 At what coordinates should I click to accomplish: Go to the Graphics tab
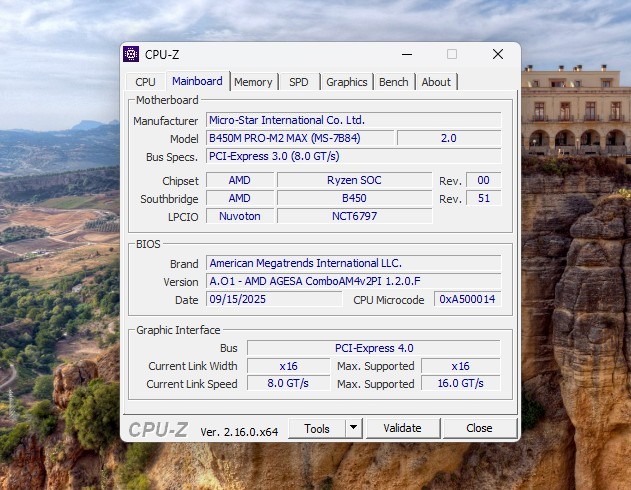click(x=347, y=82)
